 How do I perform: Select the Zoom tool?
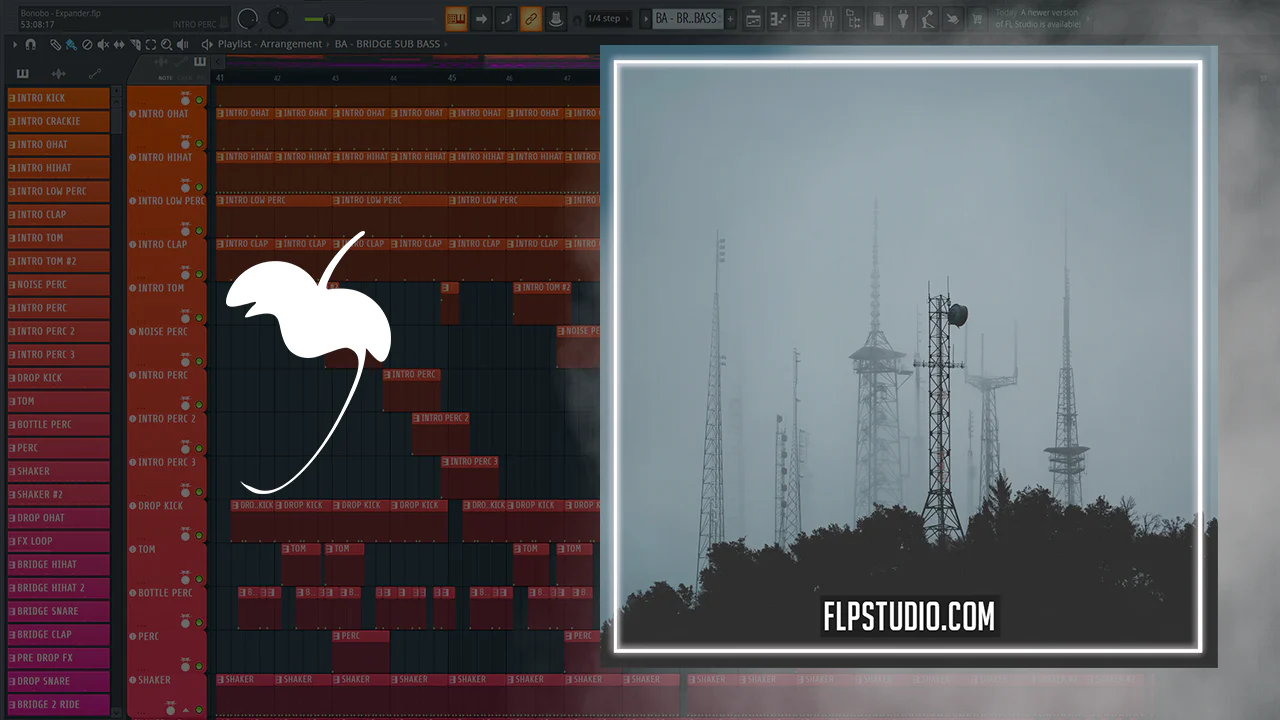click(166, 44)
